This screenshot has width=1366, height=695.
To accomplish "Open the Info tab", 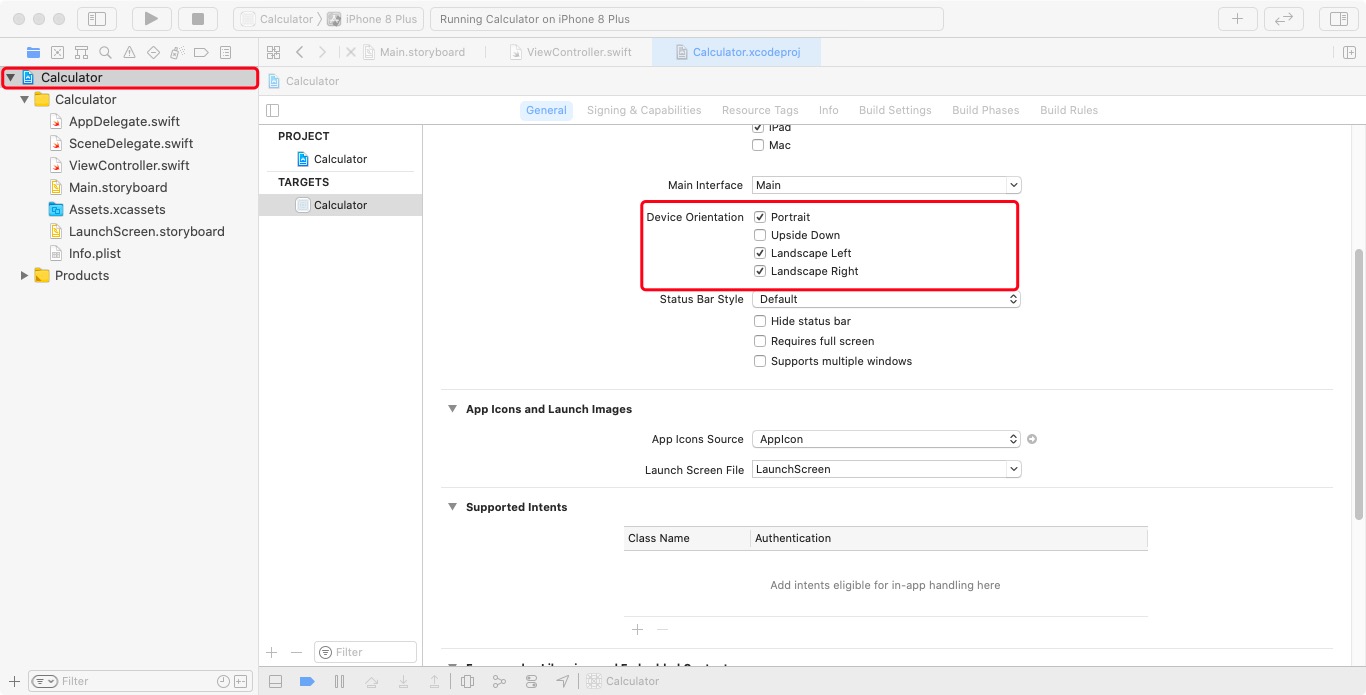I will coord(829,110).
